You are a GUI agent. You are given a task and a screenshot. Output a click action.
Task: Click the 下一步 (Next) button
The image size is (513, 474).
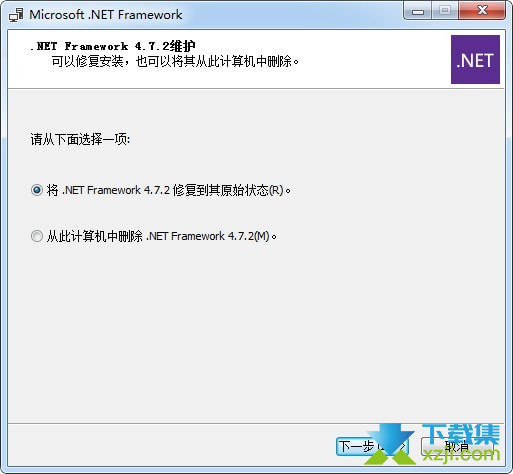point(372,447)
